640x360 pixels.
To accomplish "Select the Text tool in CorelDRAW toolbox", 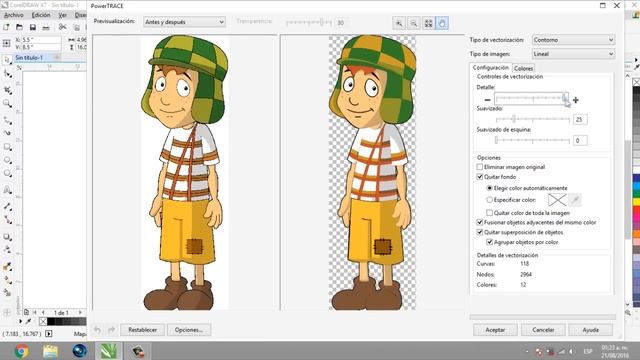I will tap(7, 190).
